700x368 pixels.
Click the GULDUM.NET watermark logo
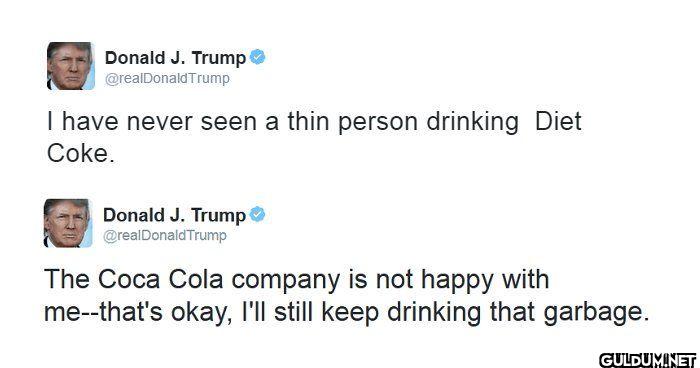coord(648,360)
